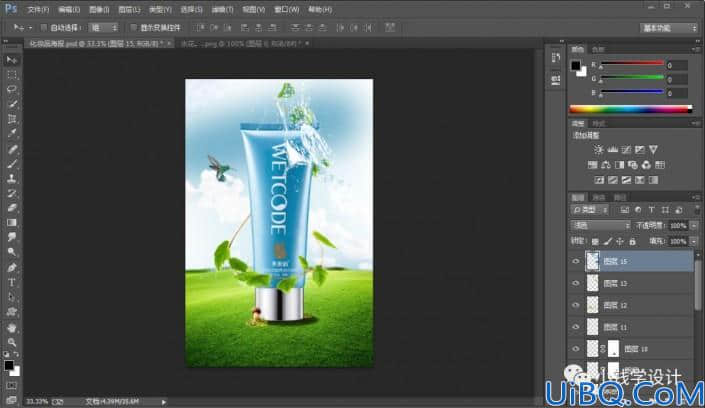The height and width of the screenshot is (408, 705).
Task: Select the Rectangular Marquee tool
Action: pyautogui.click(x=12, y=75)
